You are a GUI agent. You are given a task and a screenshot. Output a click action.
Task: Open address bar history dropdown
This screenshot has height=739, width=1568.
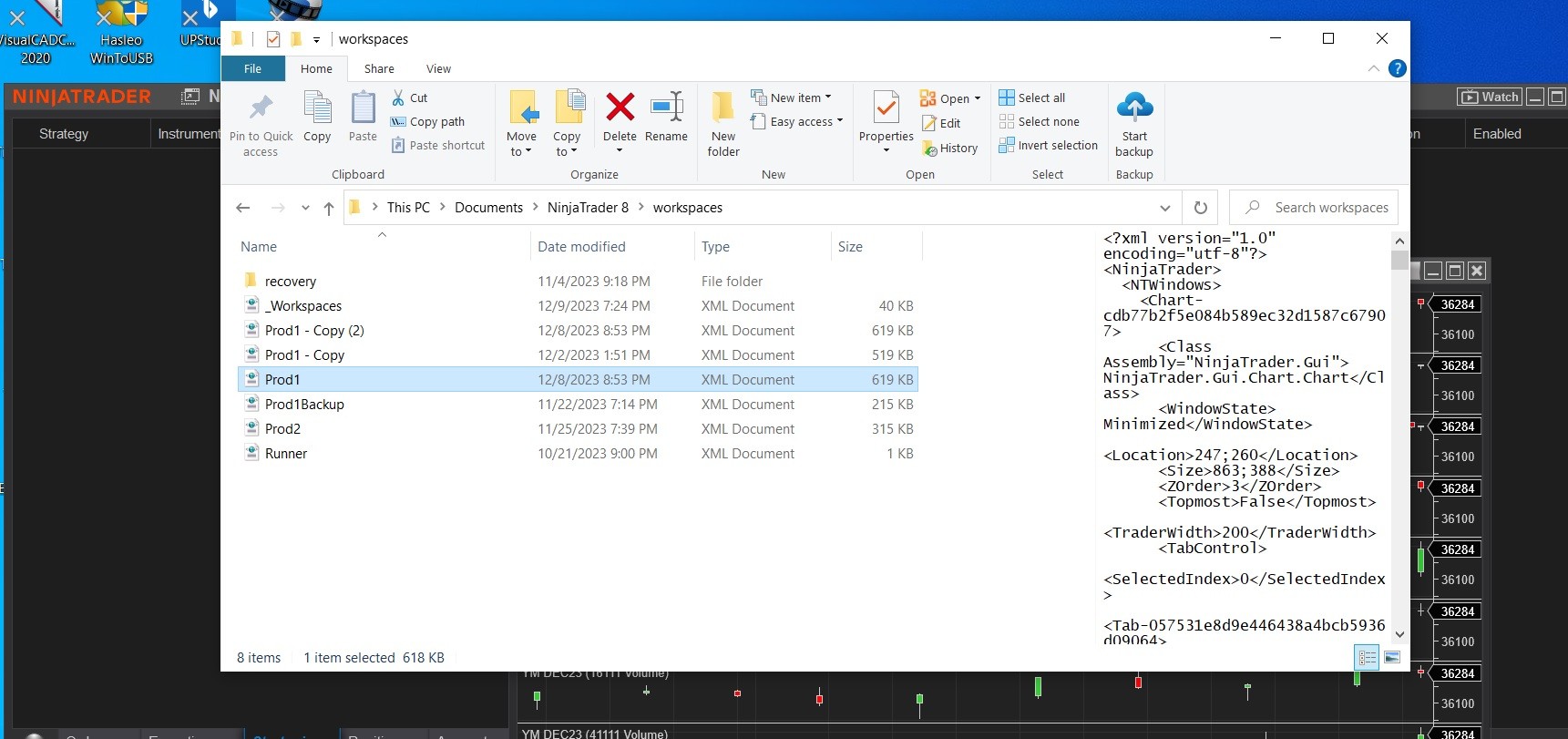[1165, 208]
